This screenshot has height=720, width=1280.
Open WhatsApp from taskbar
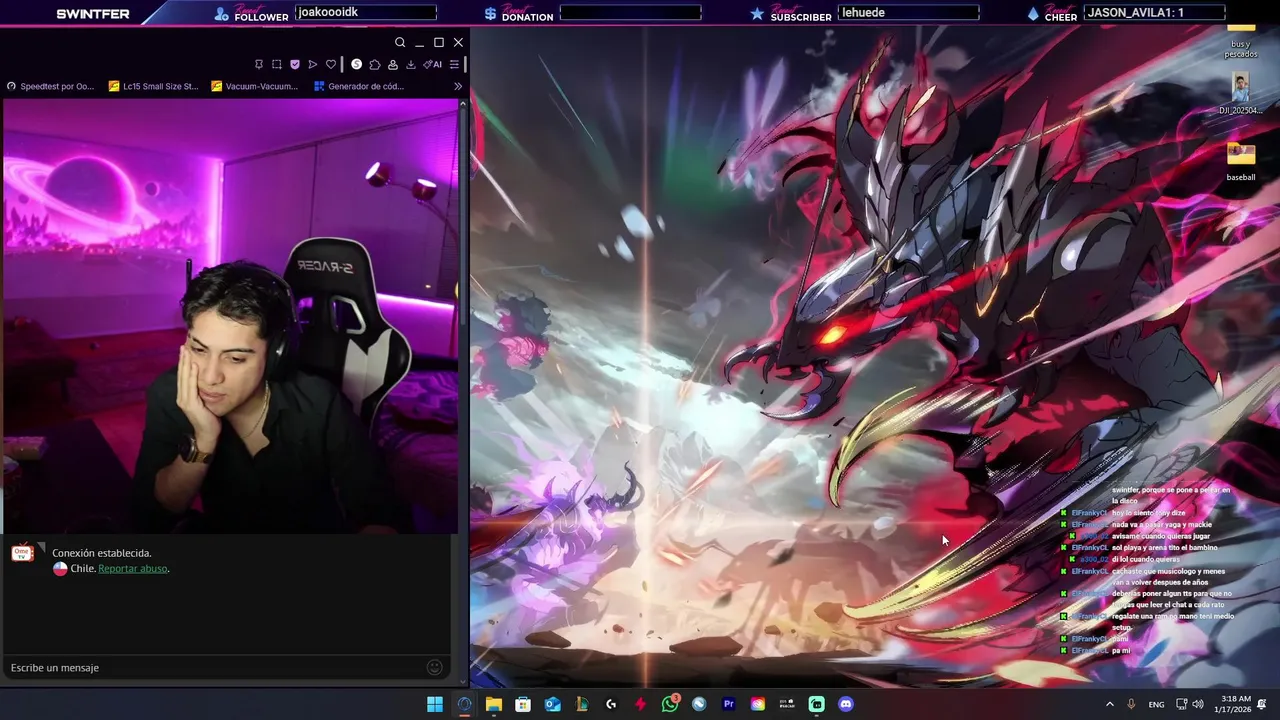pyautogui.click(x=670, y=704)
